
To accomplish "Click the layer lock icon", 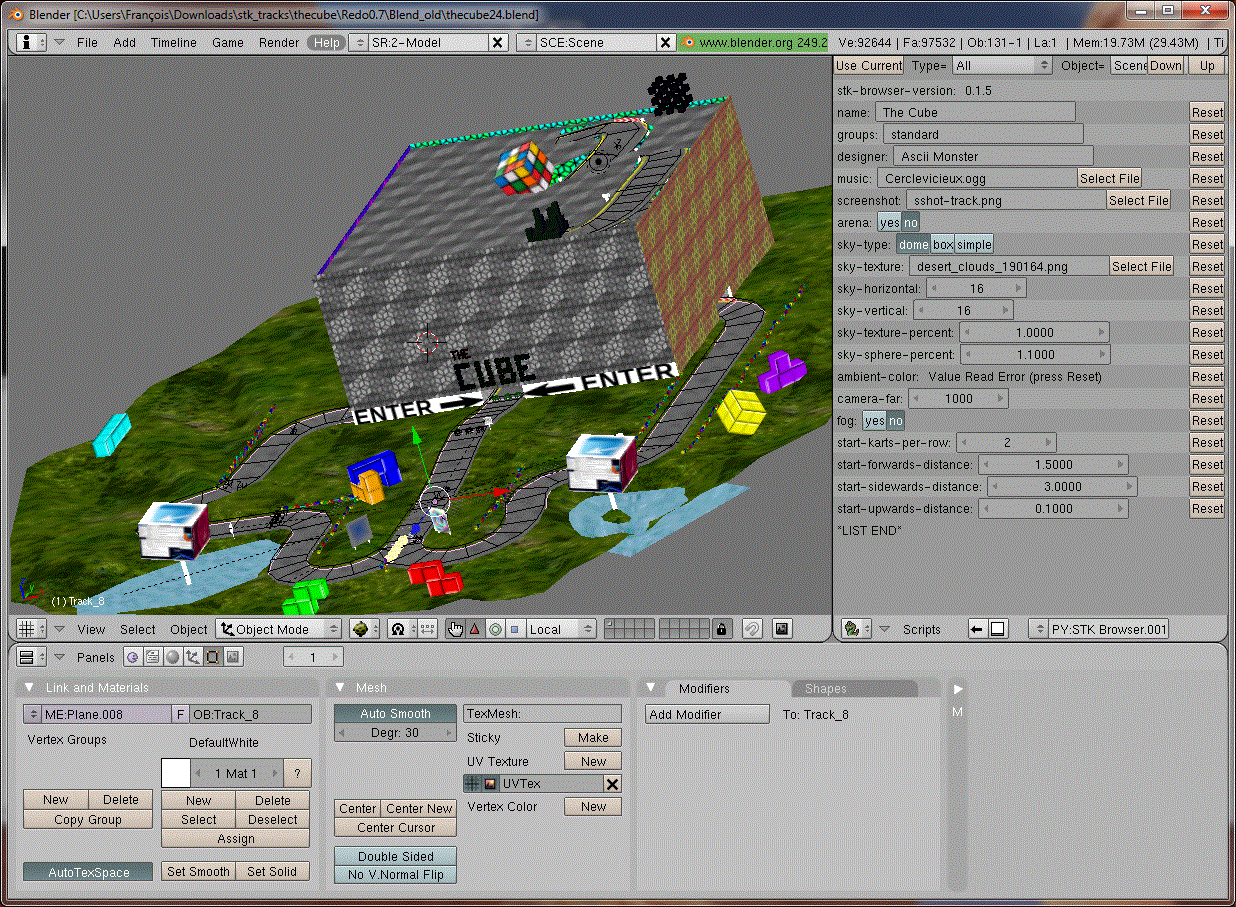I will click(x=721, y=629).
